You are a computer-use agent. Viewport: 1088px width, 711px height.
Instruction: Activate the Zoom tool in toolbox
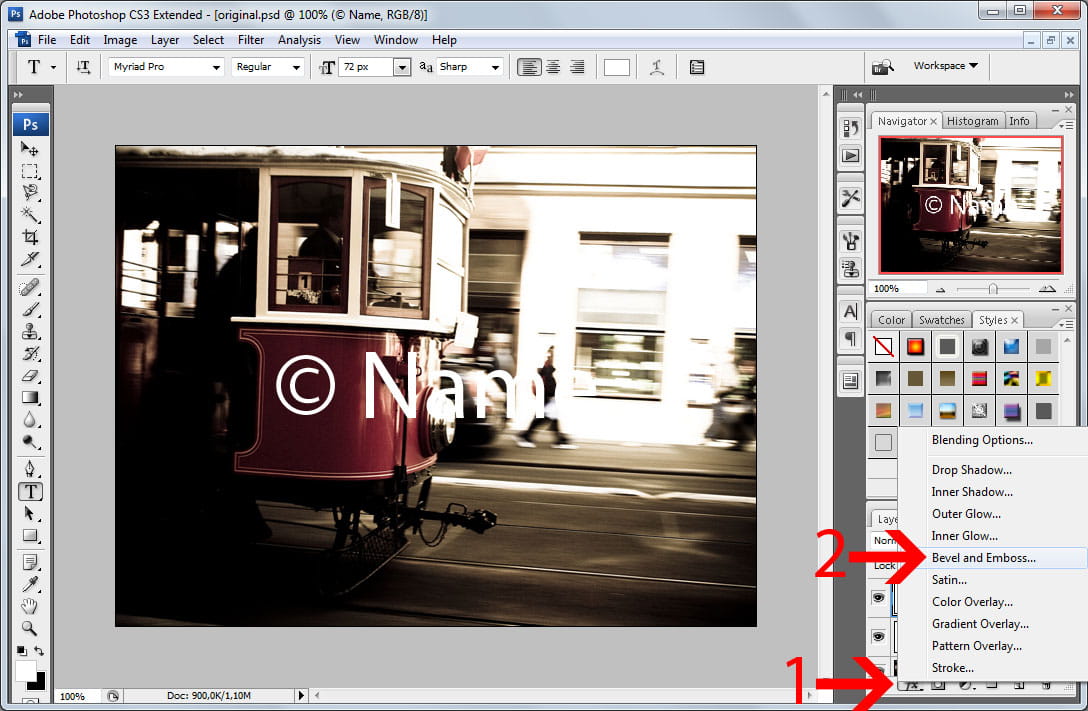pos(30,628)
